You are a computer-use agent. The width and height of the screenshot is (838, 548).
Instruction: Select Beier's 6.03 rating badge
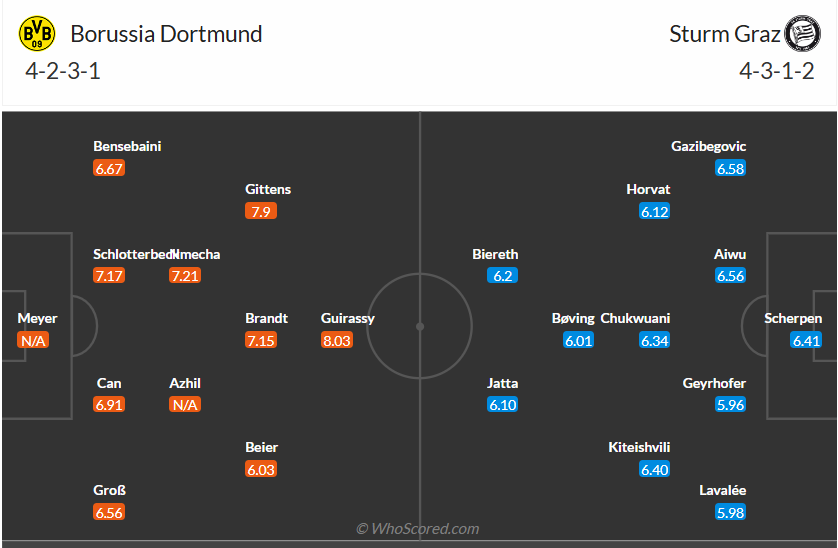point(260,469)
